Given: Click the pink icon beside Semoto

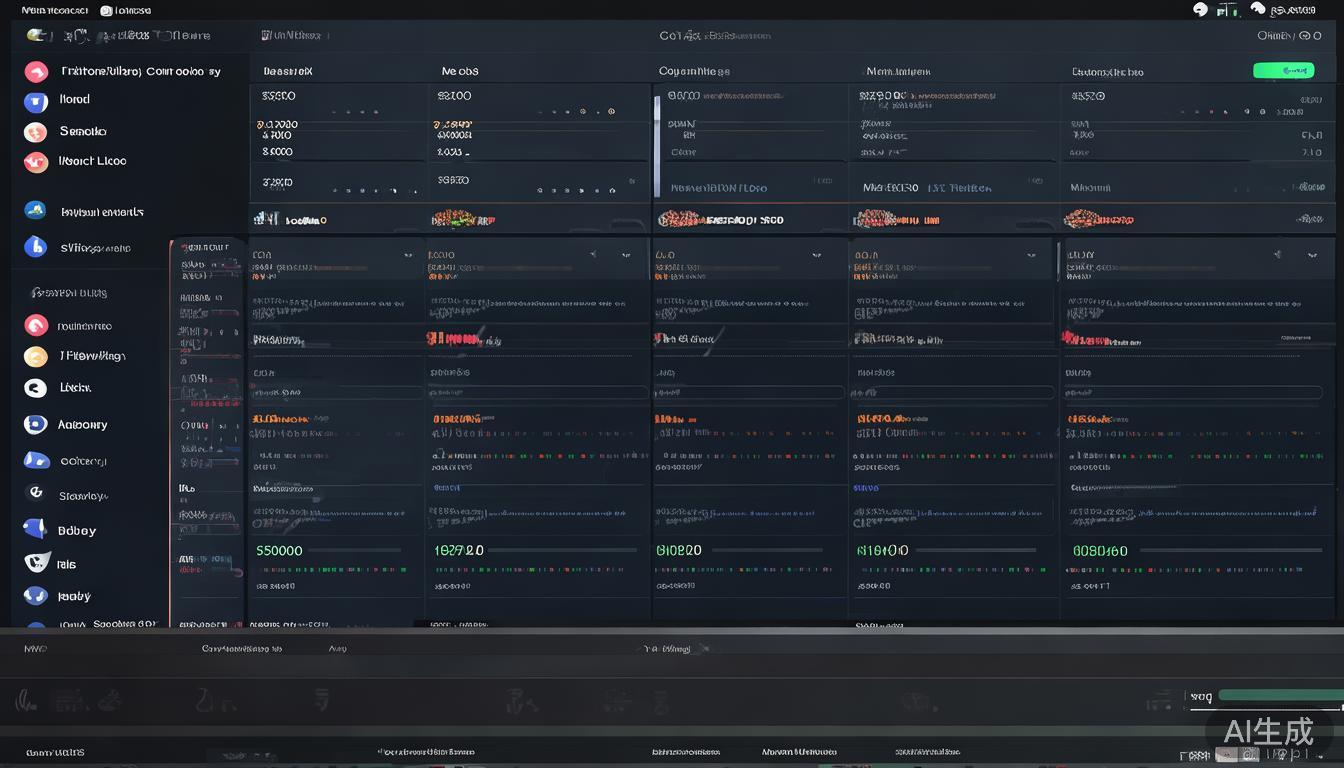Looking at the screenshot, I should (x=36, y=132).
